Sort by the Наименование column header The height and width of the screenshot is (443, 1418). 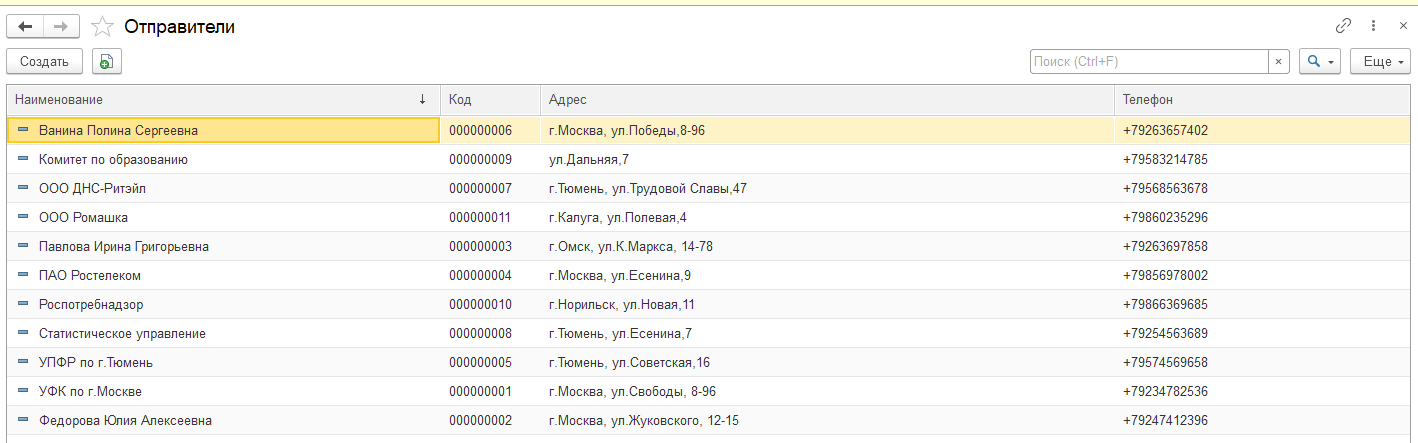pos(200,100)
